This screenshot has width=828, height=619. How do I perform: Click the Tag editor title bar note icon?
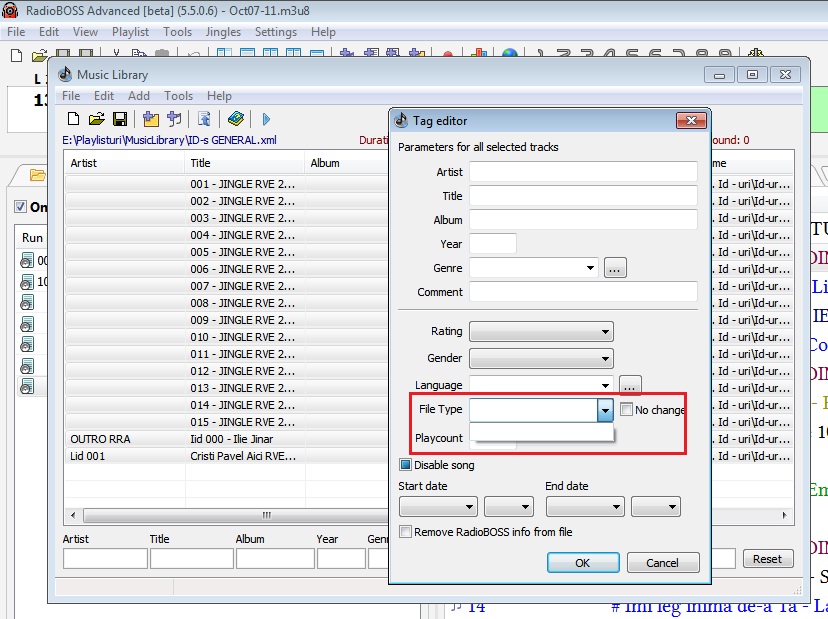pos(401,121)
